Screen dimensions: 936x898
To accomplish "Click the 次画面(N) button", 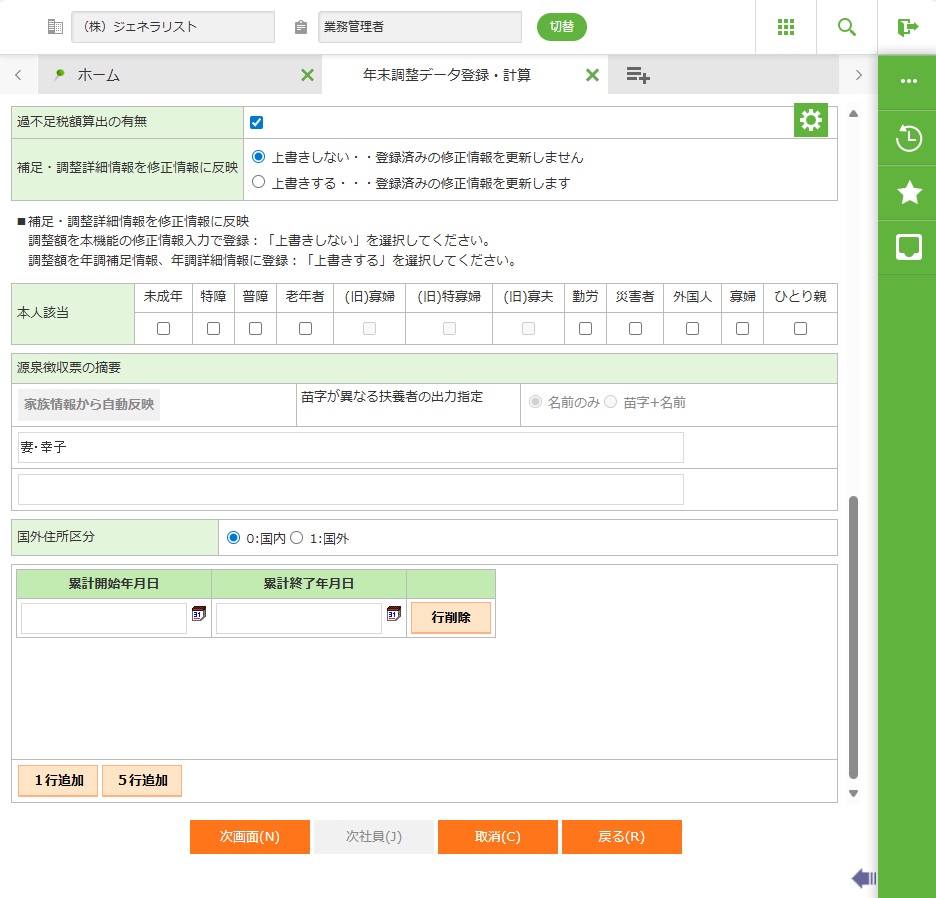I will [x=250, y=837].
